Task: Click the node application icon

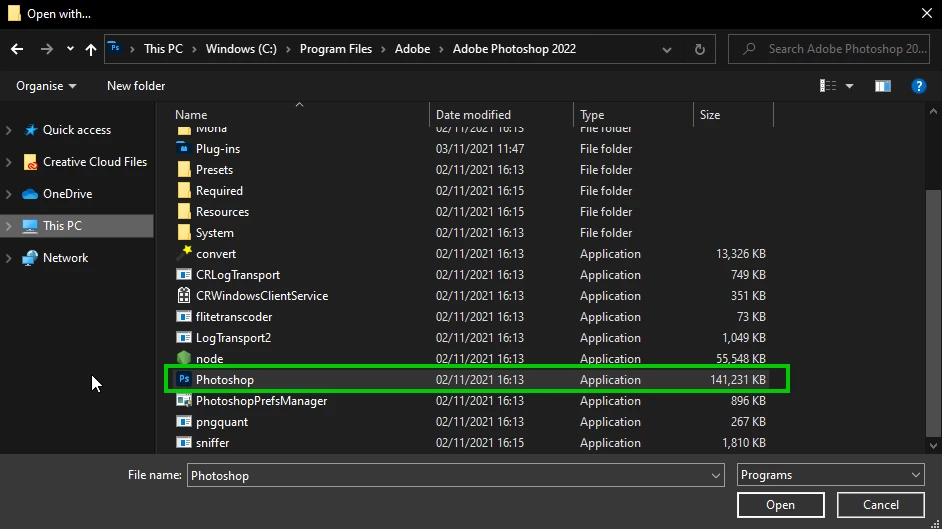Action: pyautogui.click(x=184, y=358)
